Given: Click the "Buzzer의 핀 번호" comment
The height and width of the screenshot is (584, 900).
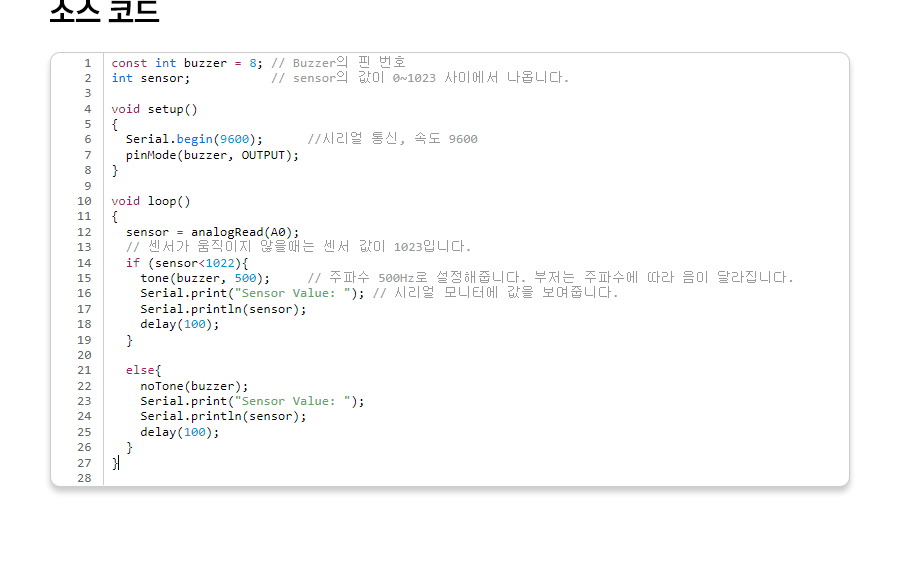Looking at the screenshot, I should click(x=348, y=63).
